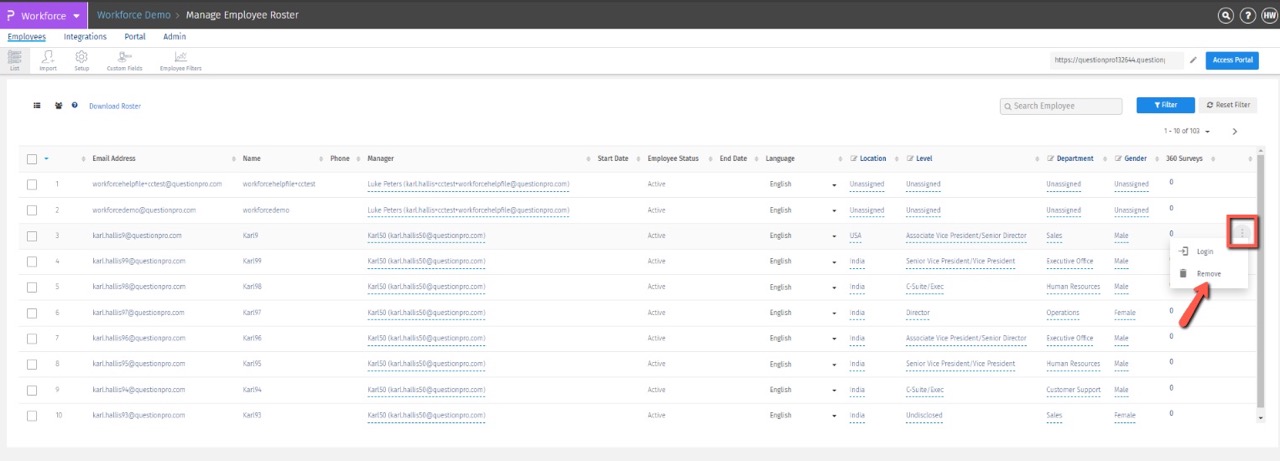Select the checkbox for karl.hallis99 row
This screenshot has height=461, width=1280.
pyautogui.click(x=32, y=262)
